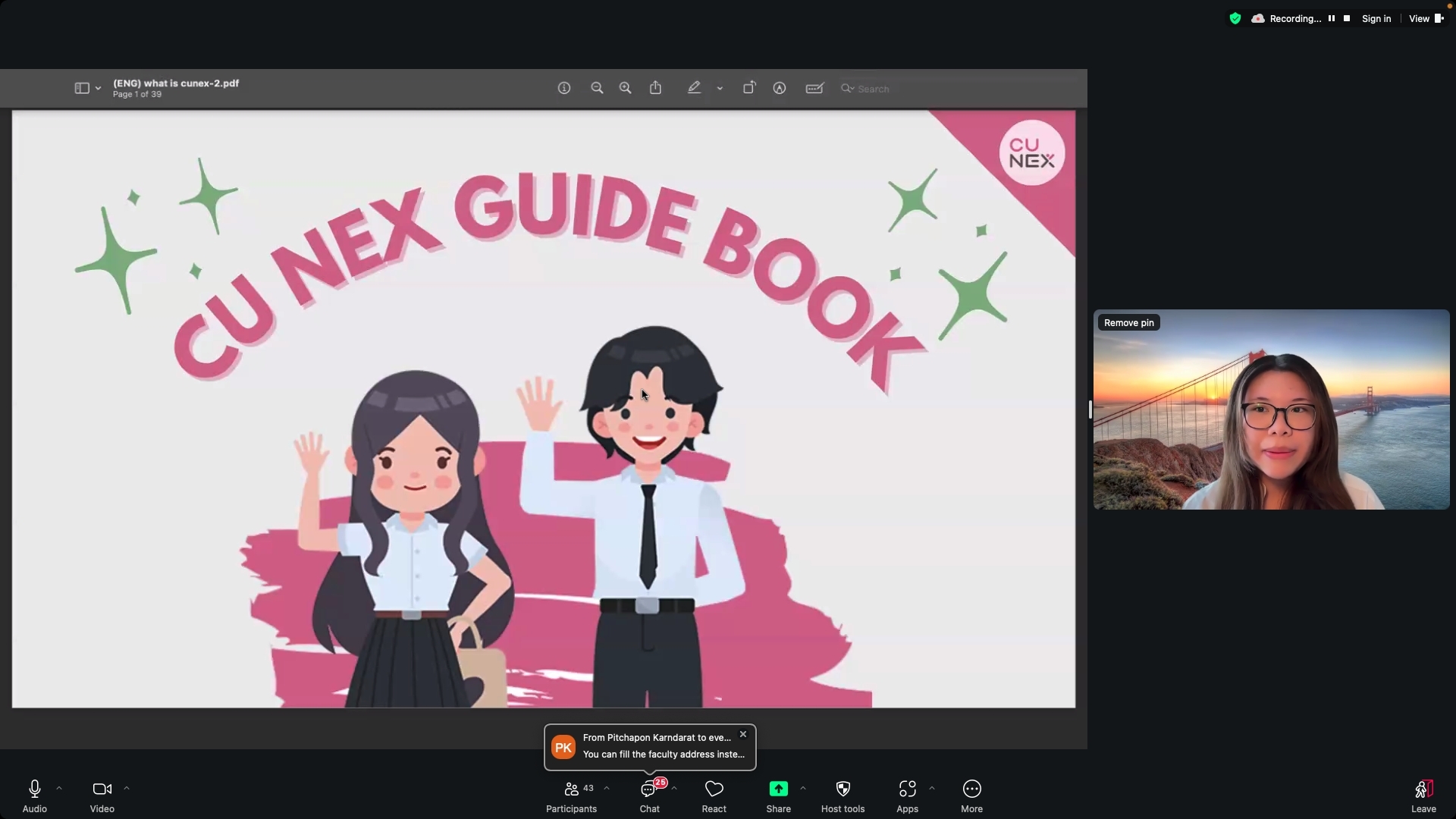The image size is (1456, 819).
Task: Open React emoji reactions
Action: click(714, 789)
